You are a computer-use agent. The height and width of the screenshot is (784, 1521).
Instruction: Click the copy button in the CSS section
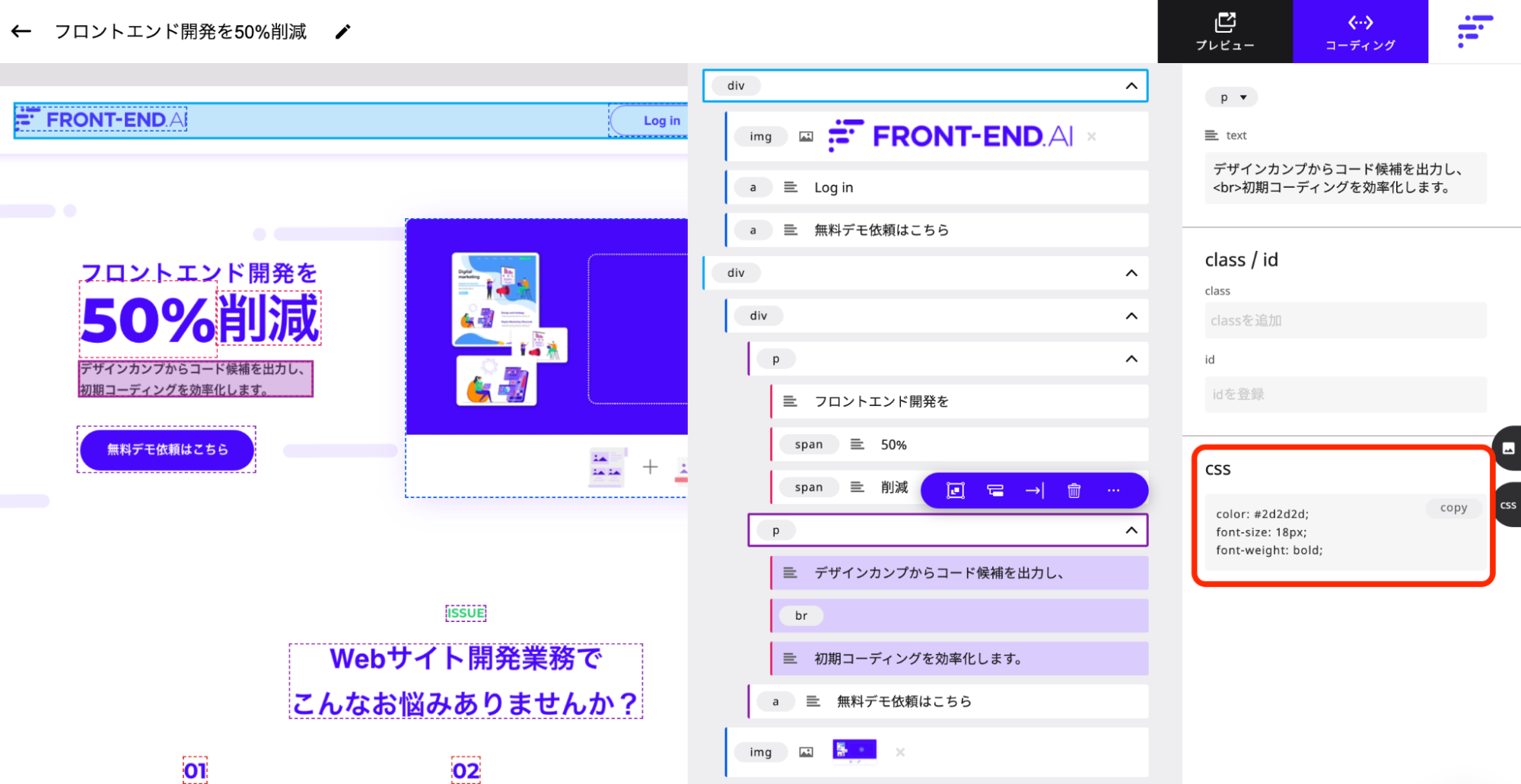1453,507
